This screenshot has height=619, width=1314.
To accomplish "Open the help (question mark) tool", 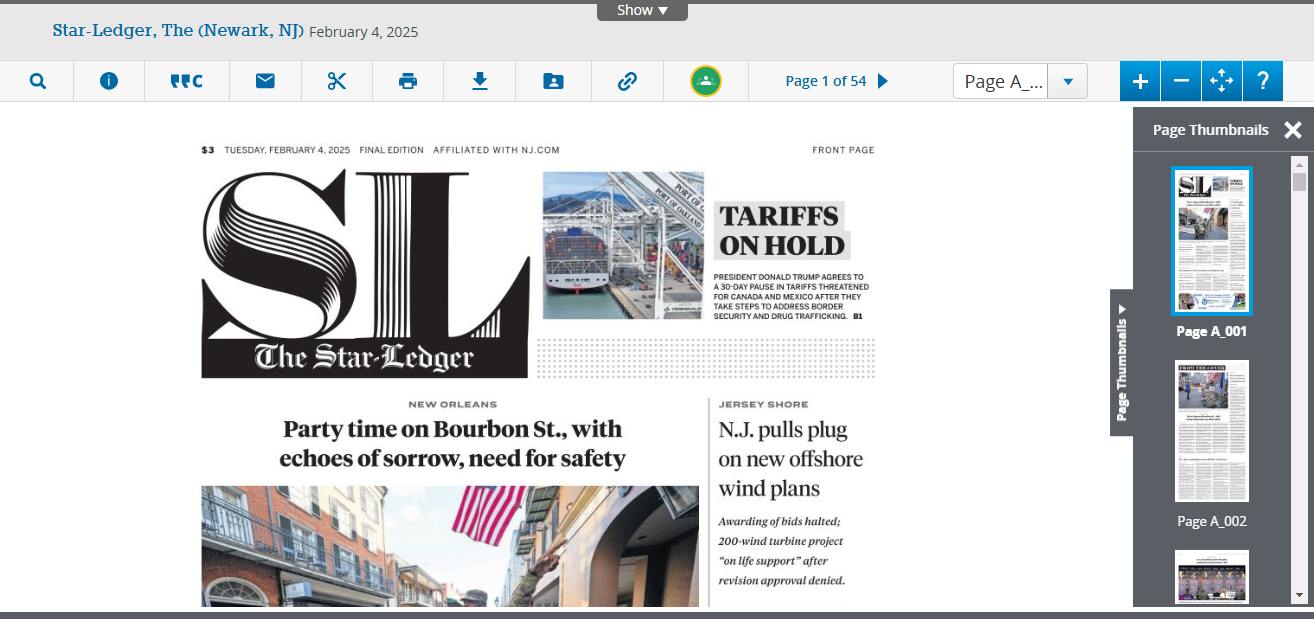I will (x=1263, y=81).
